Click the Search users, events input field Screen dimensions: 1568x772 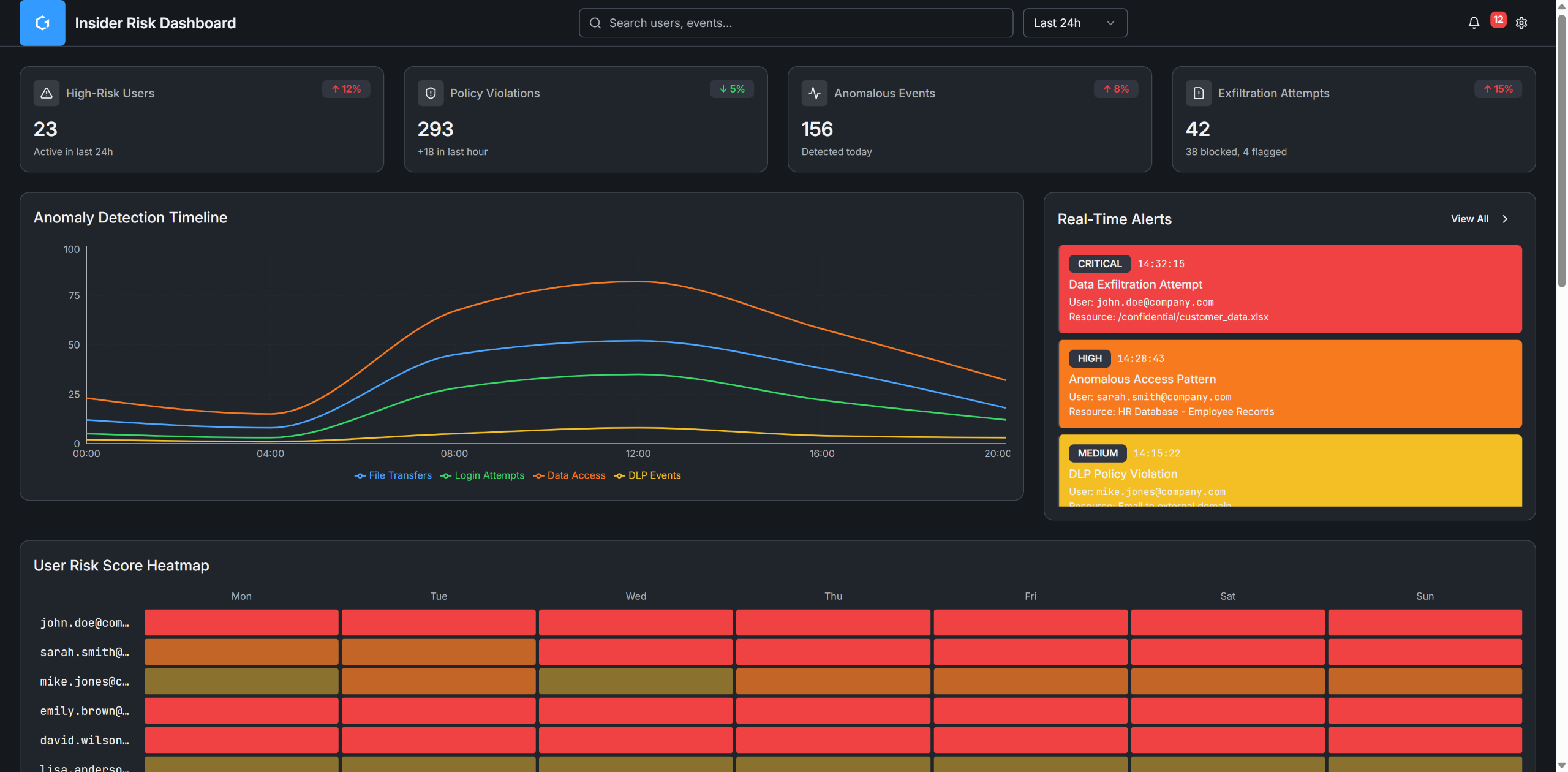[x=796, y=23]
